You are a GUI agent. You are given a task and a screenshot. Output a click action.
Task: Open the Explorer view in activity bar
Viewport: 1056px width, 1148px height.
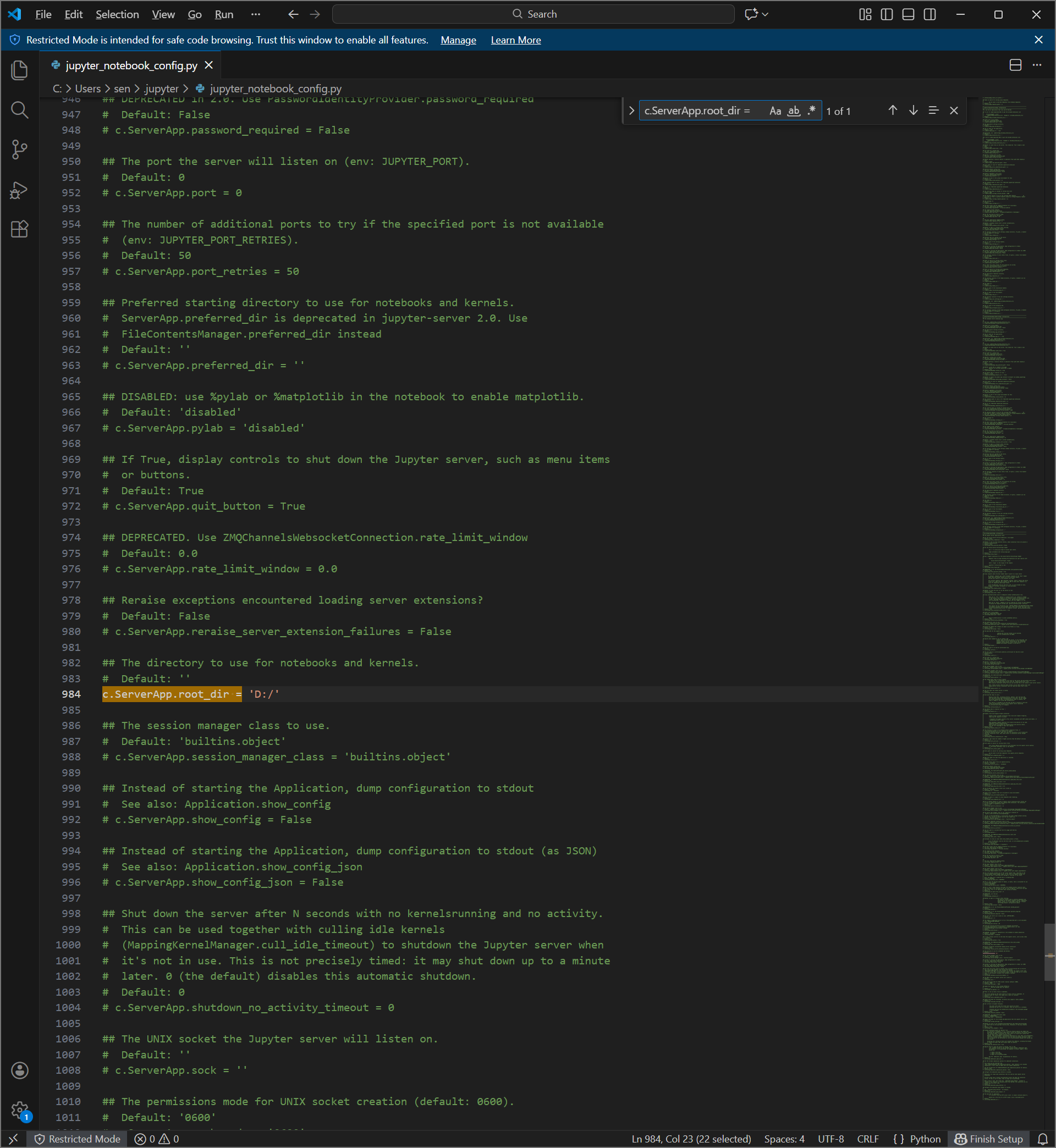(19, 70)
